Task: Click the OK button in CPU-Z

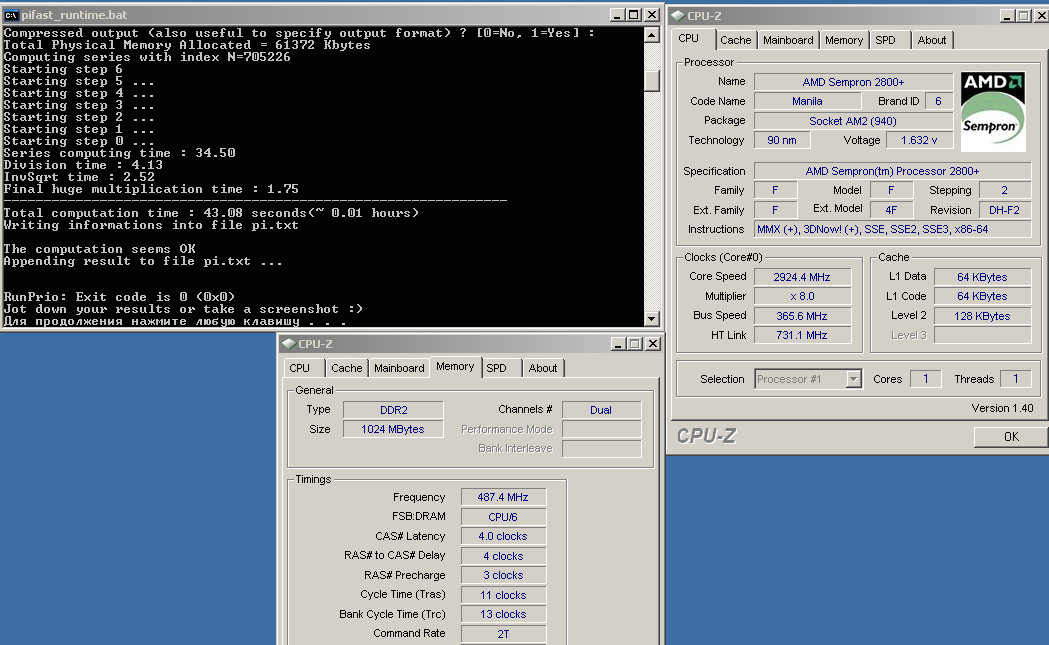Action: click(1011, 436)
